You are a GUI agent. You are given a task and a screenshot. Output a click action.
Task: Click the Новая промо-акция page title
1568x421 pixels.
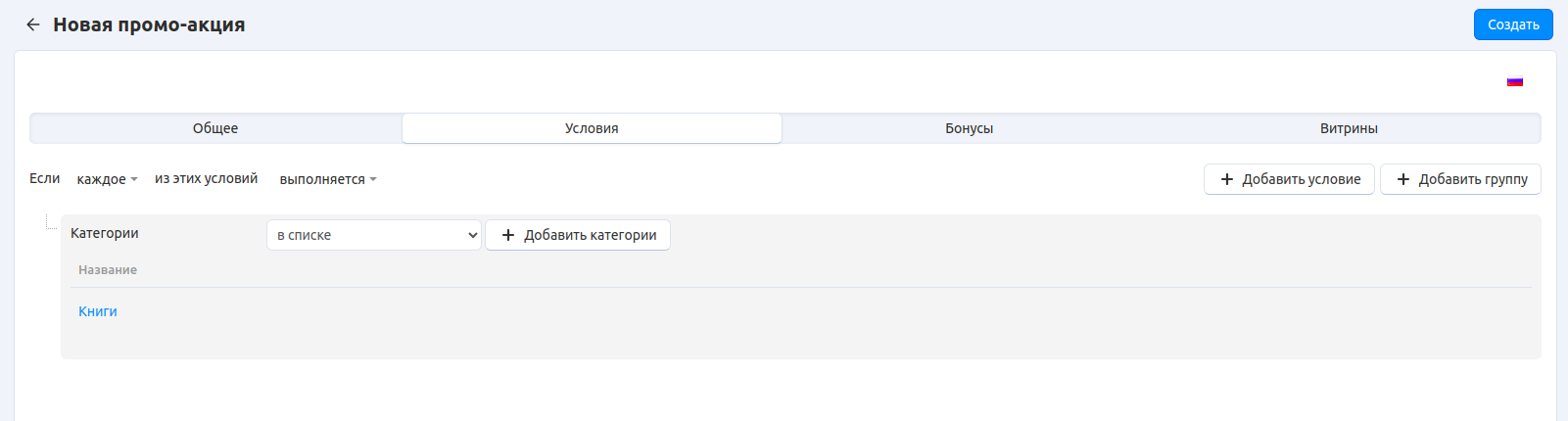click(149, 24)
